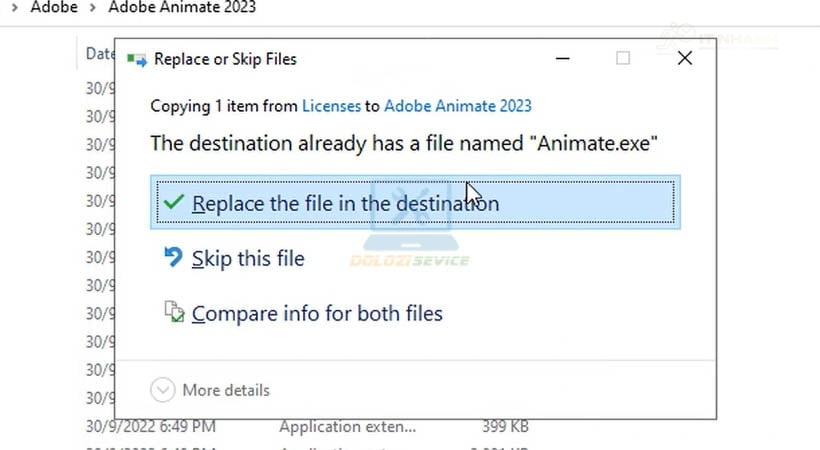Click Adobe Animate 2023 breadcrumb segment
Viewport: 820px width, 450px height.
182,7
